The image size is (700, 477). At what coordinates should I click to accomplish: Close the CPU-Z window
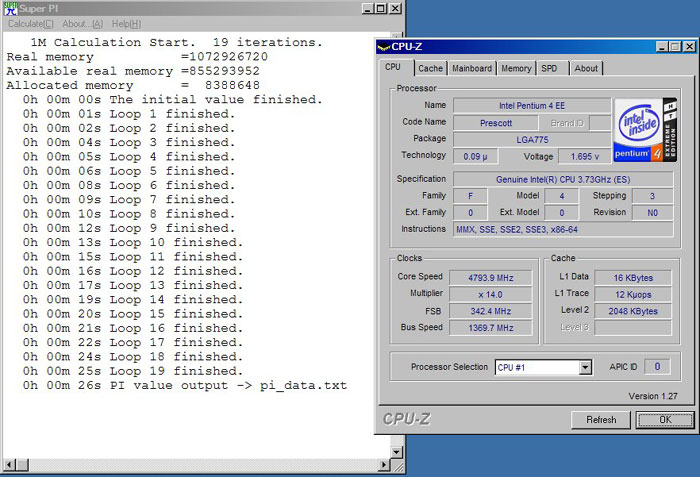click(690, 46)
